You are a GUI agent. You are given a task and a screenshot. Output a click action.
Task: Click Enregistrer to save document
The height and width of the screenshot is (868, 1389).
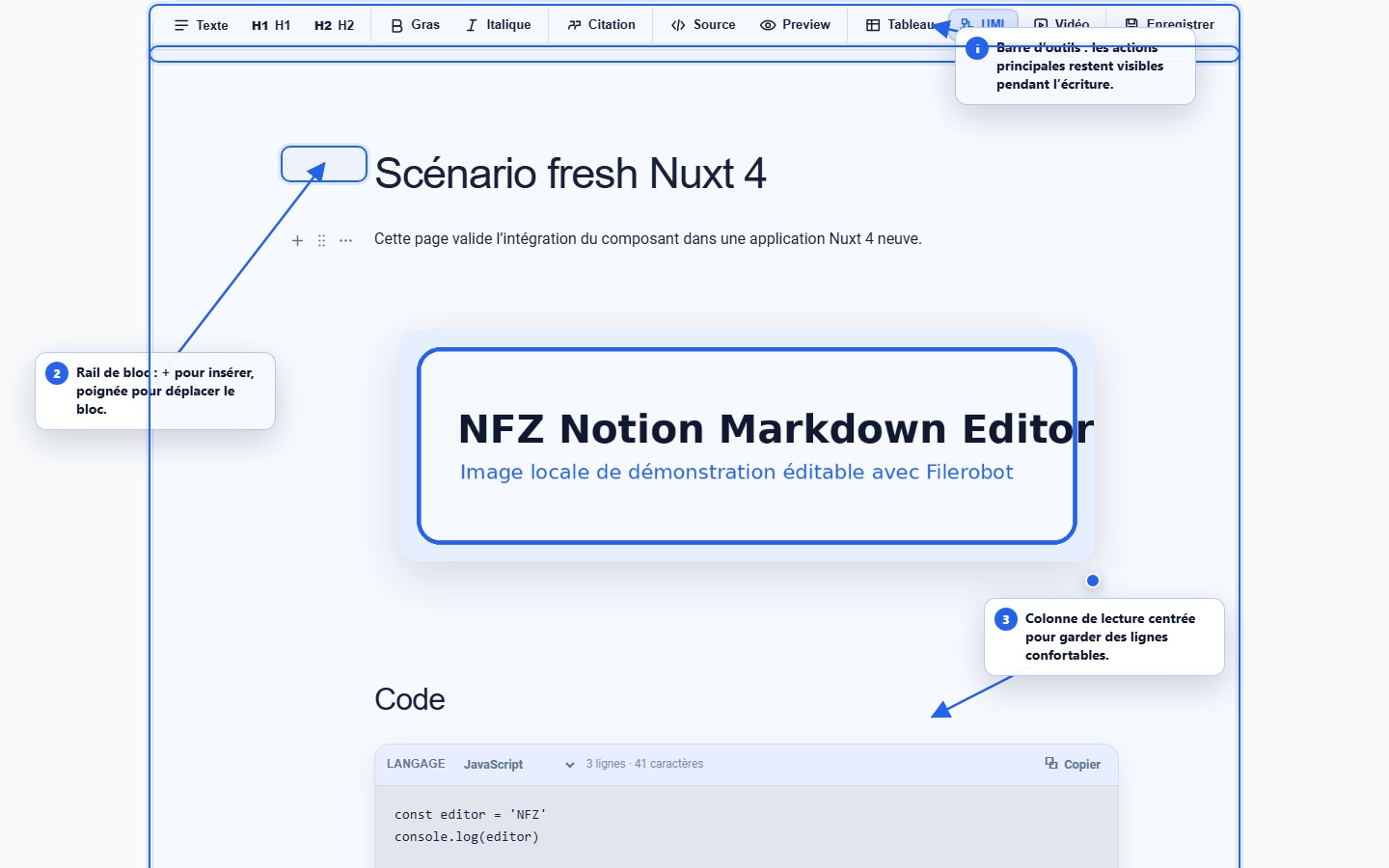click(1169, 23)
